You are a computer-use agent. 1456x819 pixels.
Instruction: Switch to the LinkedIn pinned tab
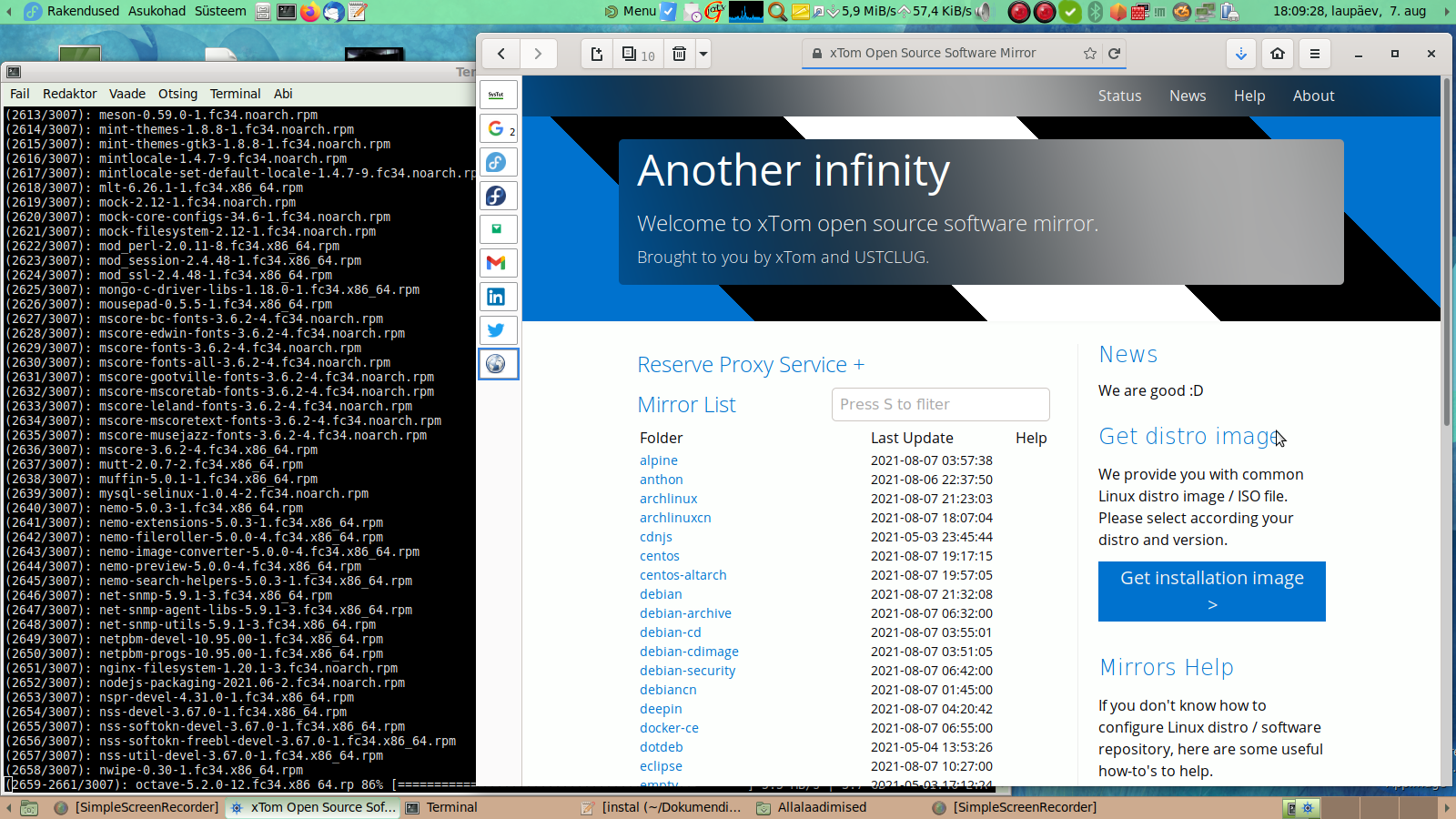click(x=496, y=297)
